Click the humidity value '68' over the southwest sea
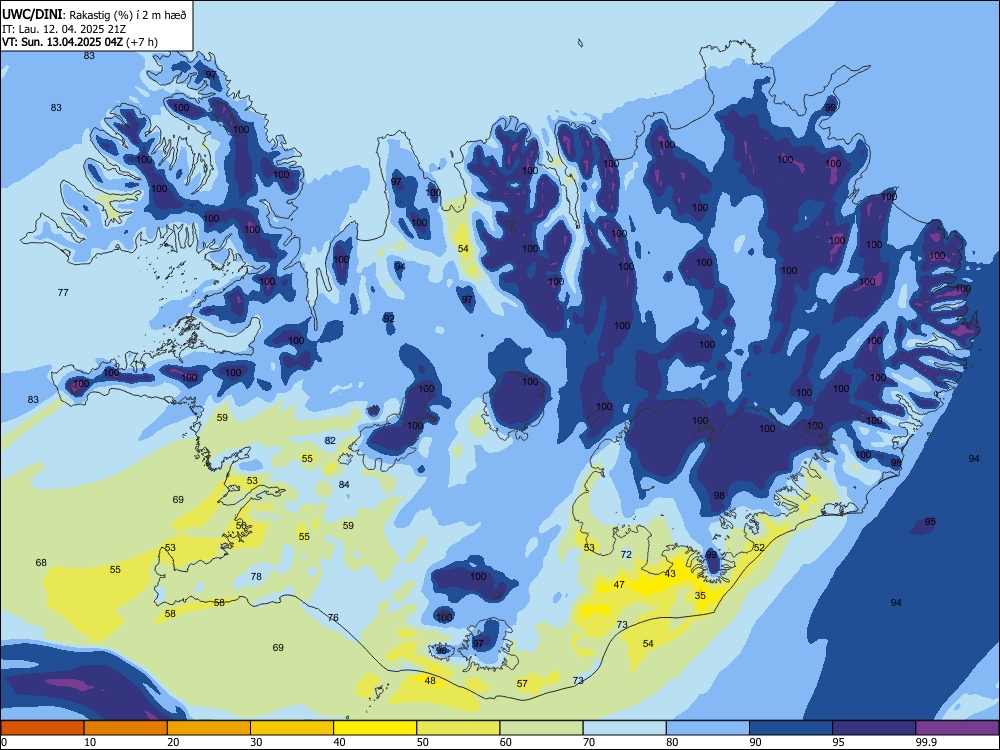Viewport: 1000px width, 750px height. pos(41,562)
